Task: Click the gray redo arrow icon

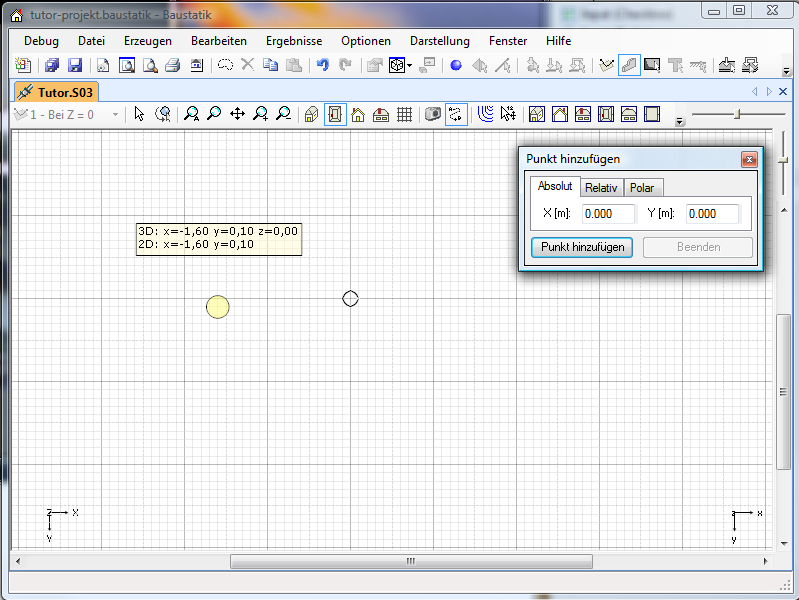Action: 345,65
